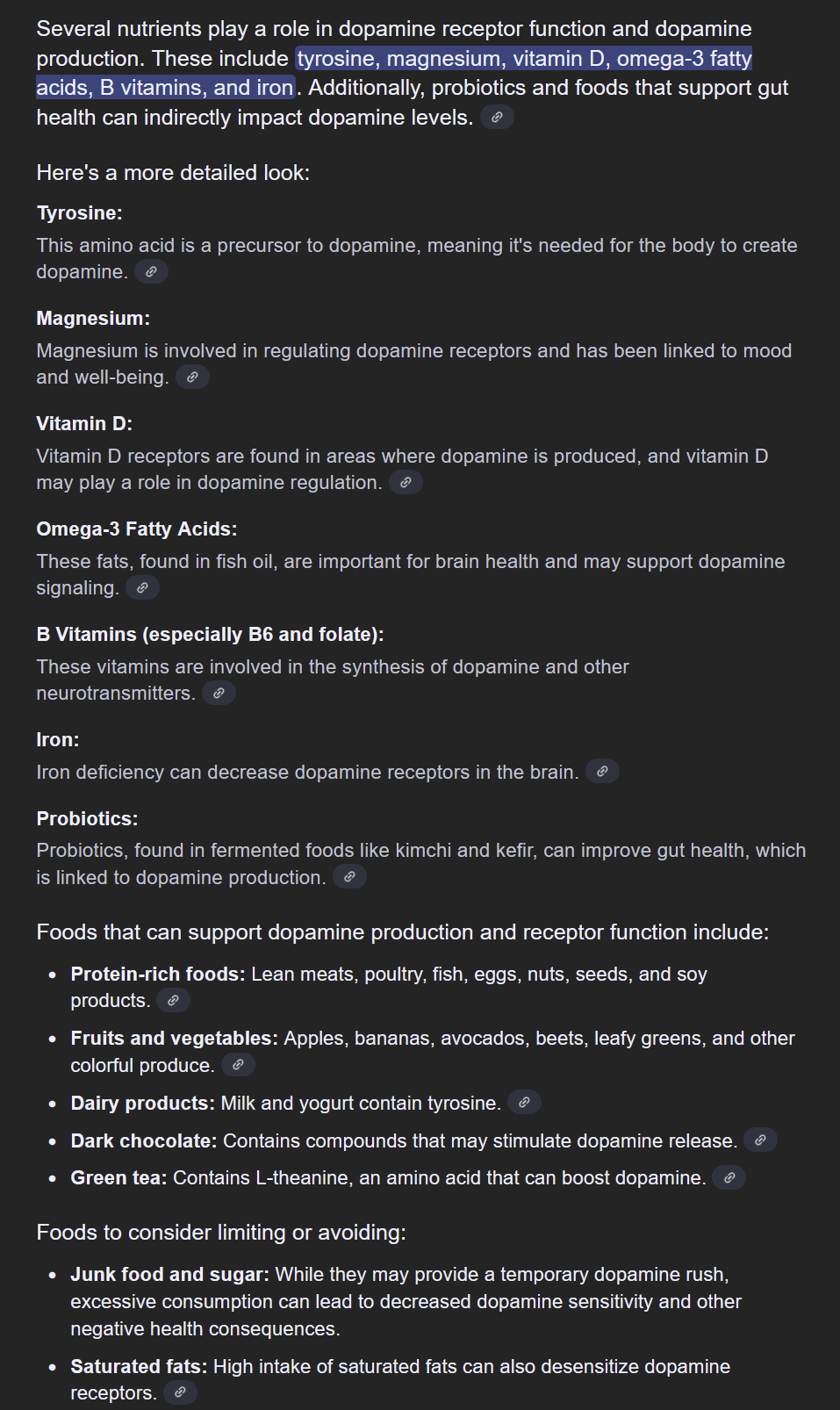Open the Saturated fats source link icon
Viewport: 840px width, 1410px height.
coord(180,1392)
